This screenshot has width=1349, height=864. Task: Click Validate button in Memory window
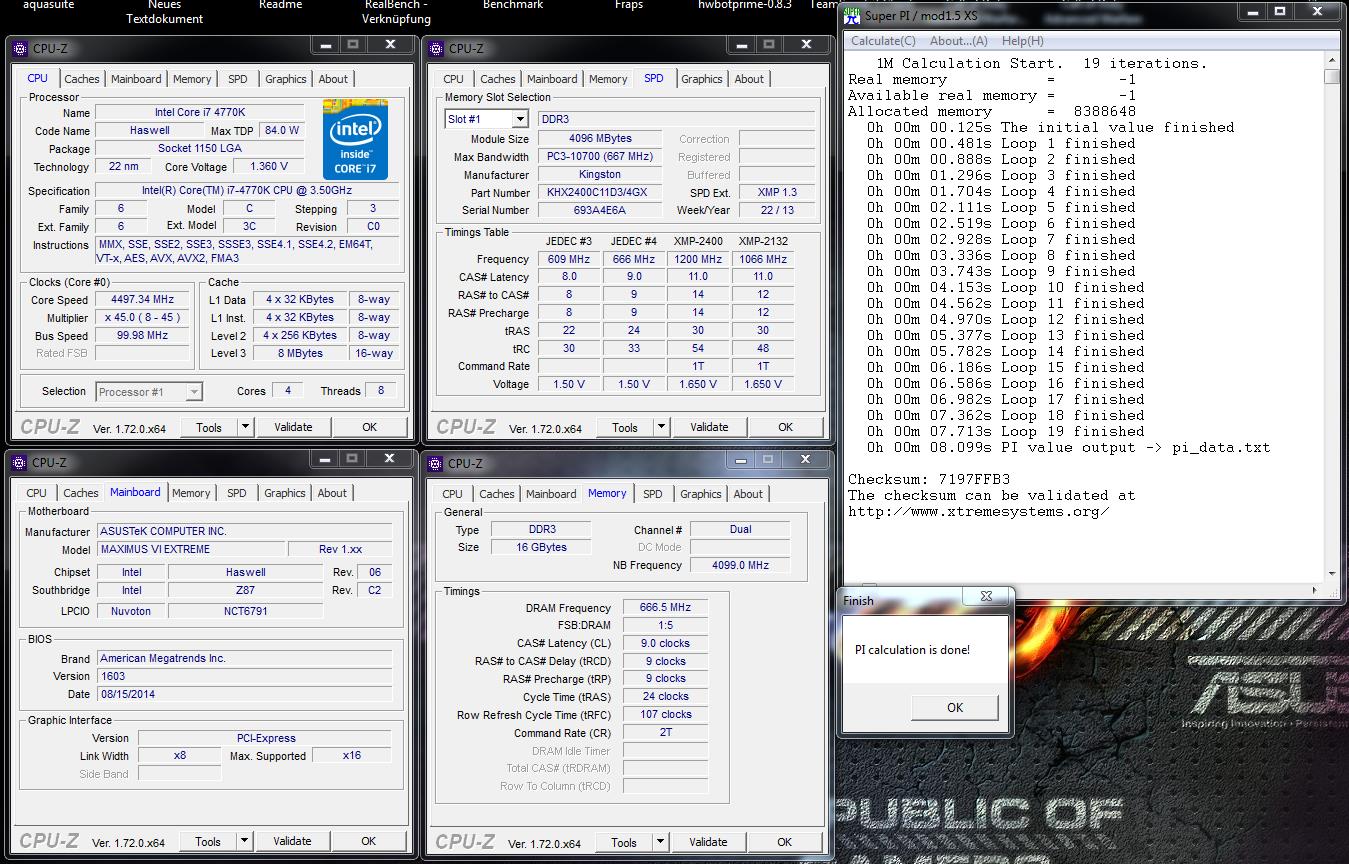[x=708, y=842]
